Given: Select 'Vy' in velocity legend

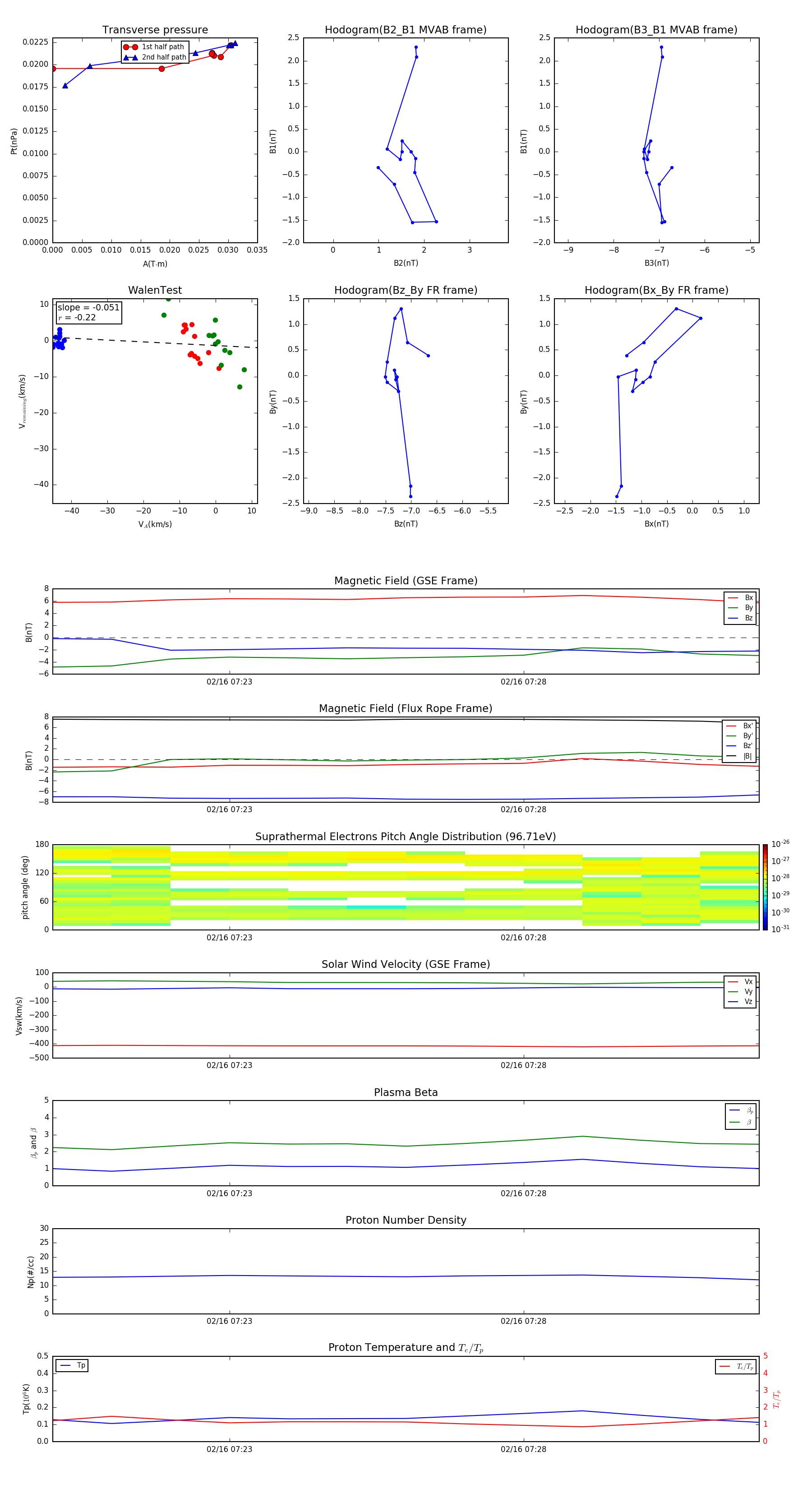Looking at the screenshot, I should coord(740,991).
